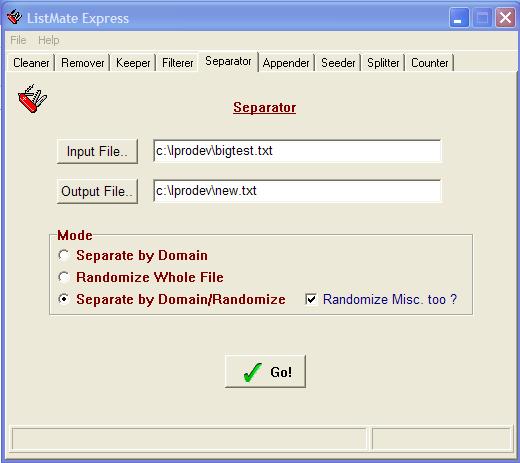
Task: Switch to the Appender tab
Action: coord(286,63)
